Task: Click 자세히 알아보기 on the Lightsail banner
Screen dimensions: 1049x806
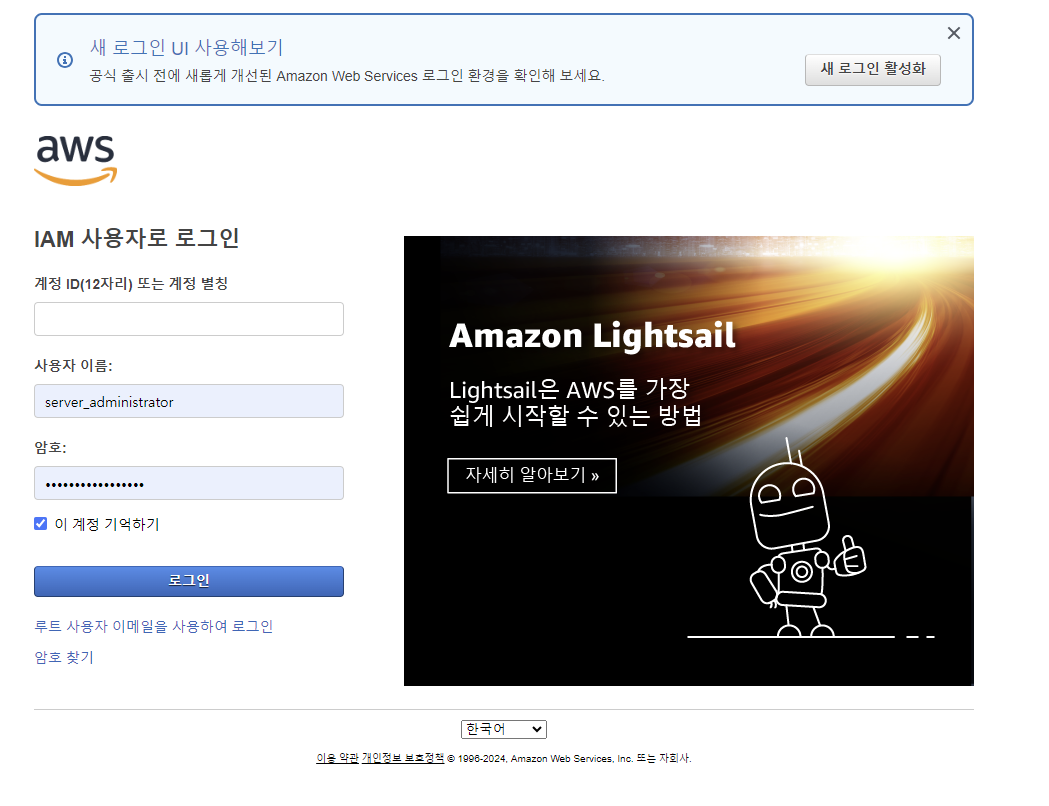Action: 532,476
